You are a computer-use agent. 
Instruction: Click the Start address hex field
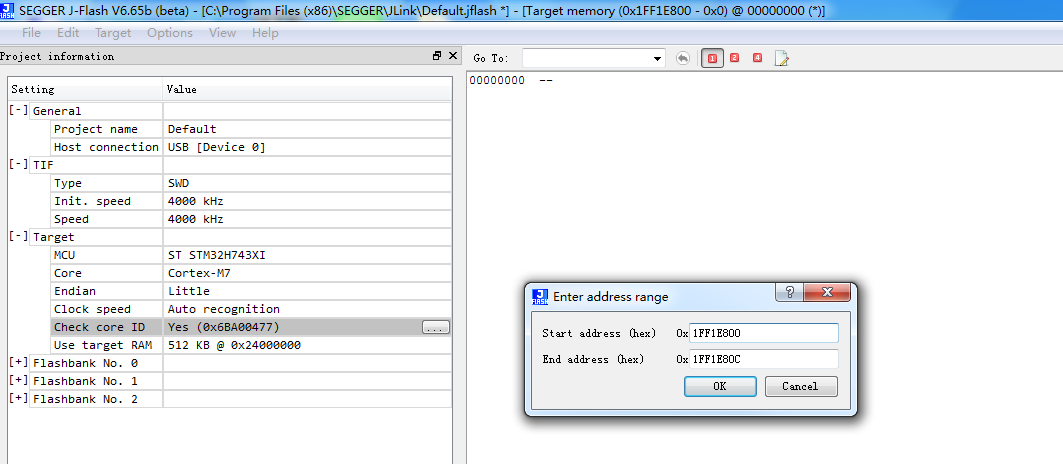coord(763,333)
